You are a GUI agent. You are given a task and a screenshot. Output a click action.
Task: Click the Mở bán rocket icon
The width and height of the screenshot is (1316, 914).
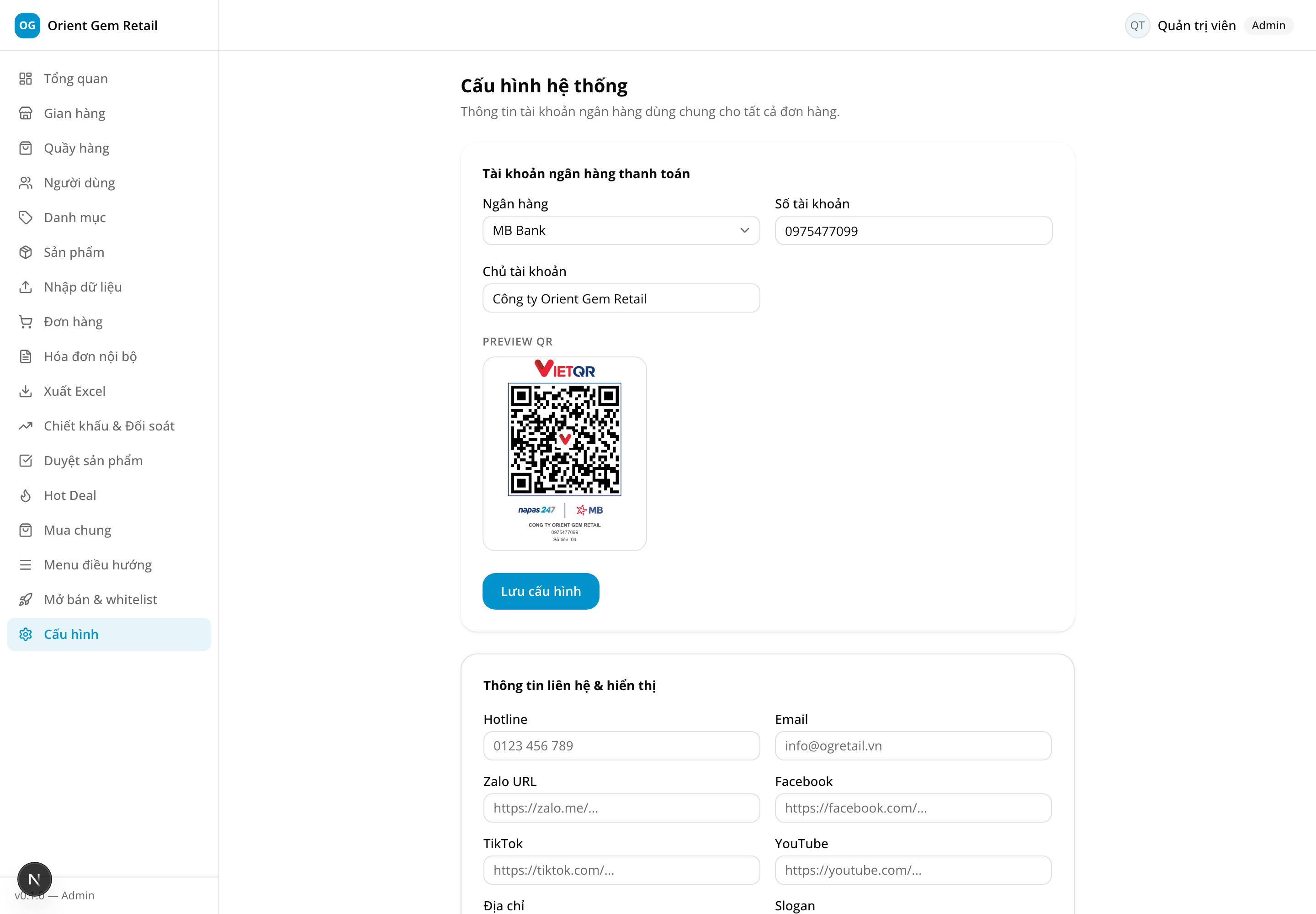click(x=26, y=600)
